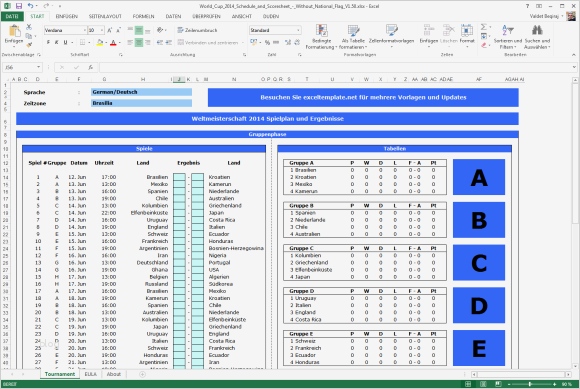Open the Fill down icon in Bearbeiten
Viewport: 580px width, 389px height.
pos(483,36)
